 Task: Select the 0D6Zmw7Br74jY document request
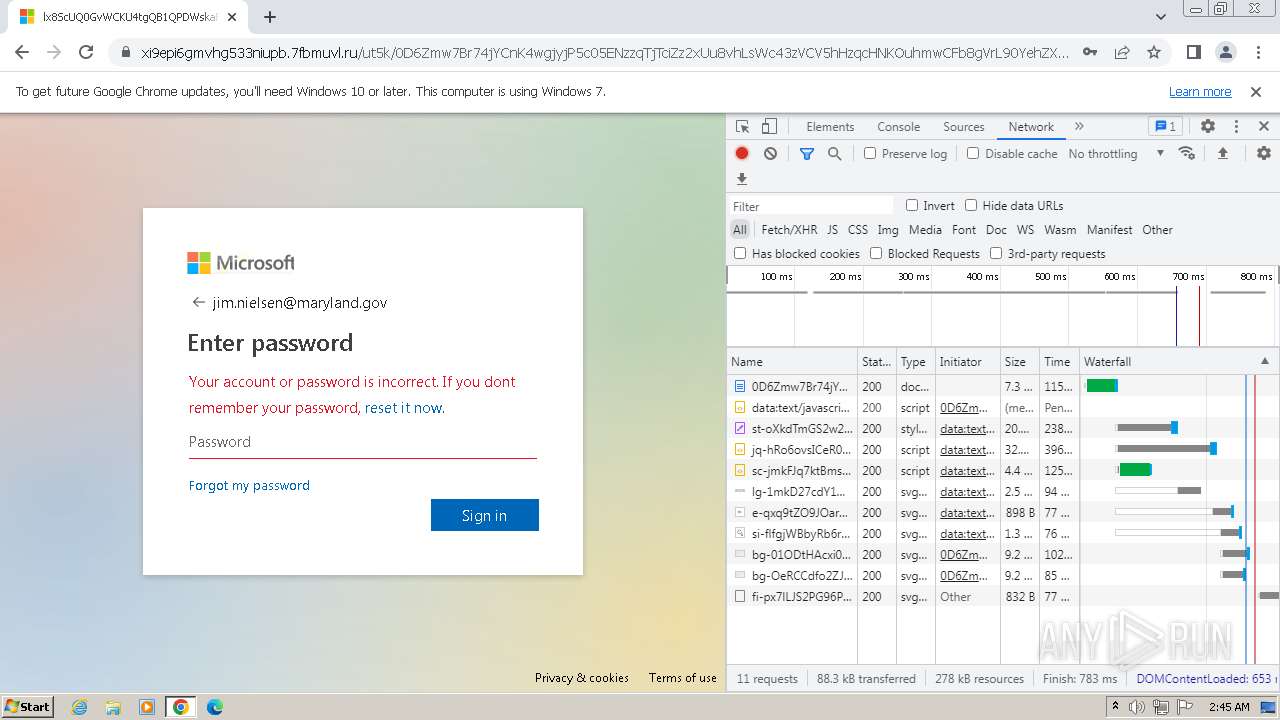tap(800, 386)
